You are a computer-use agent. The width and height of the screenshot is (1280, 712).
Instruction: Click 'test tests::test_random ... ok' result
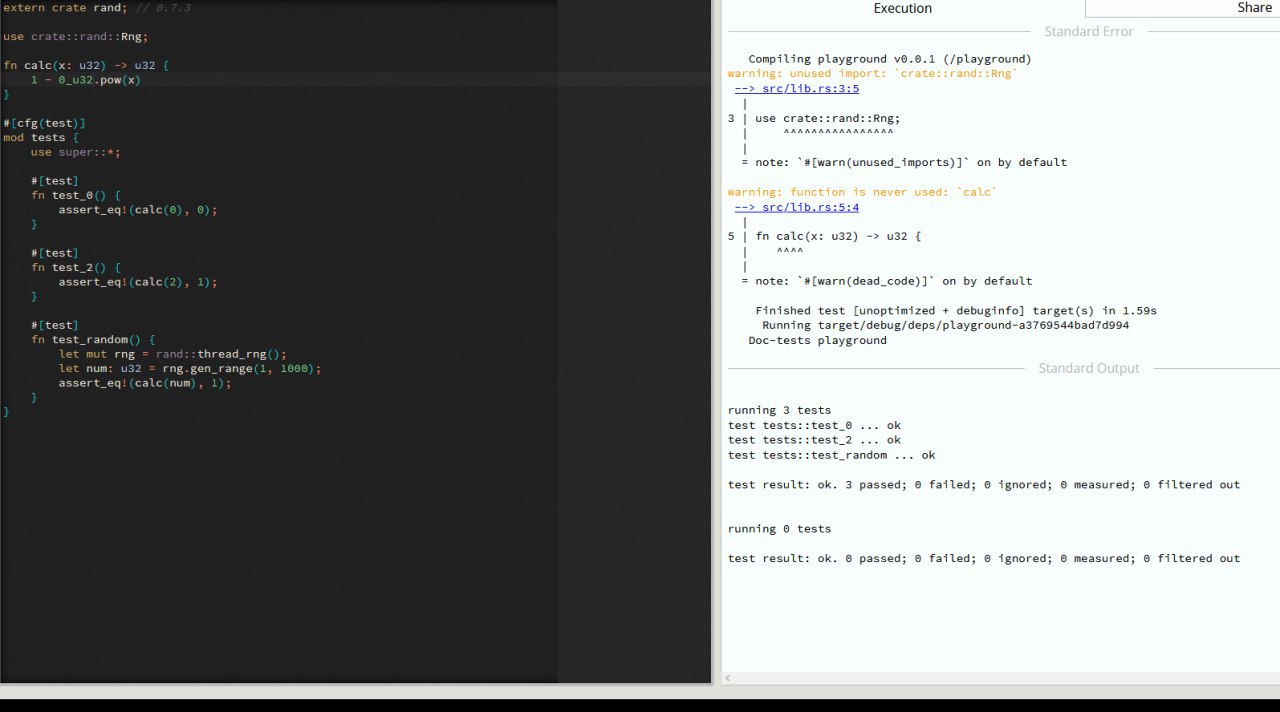[832, 455]
